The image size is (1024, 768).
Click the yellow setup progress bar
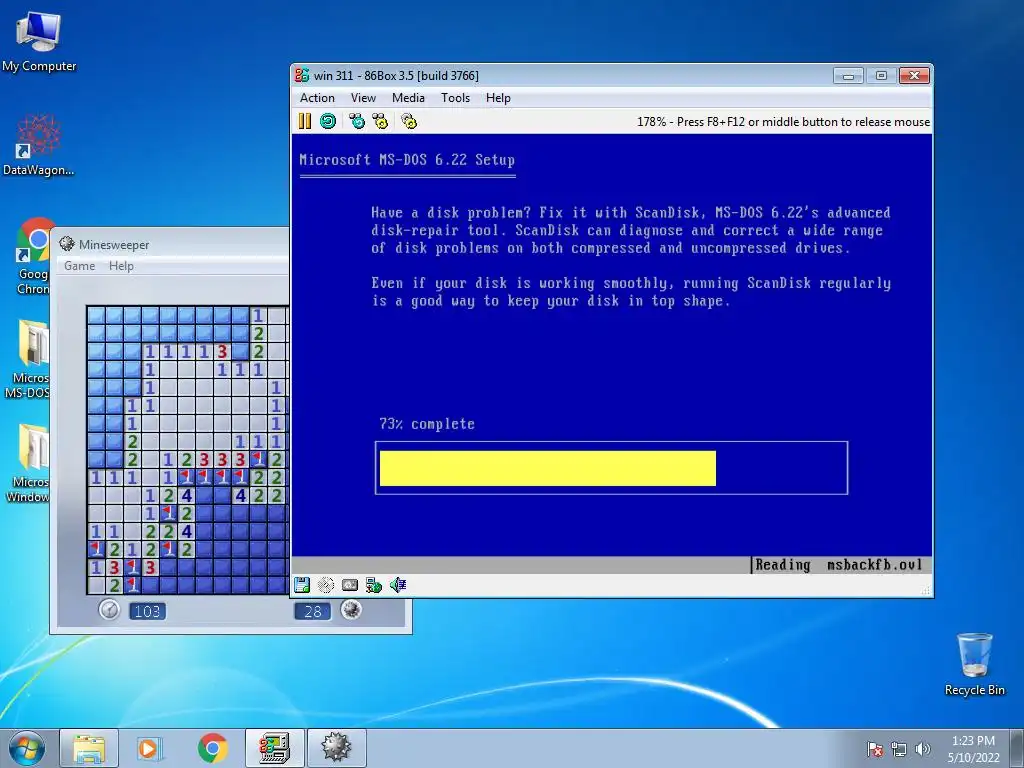[547, 468]
